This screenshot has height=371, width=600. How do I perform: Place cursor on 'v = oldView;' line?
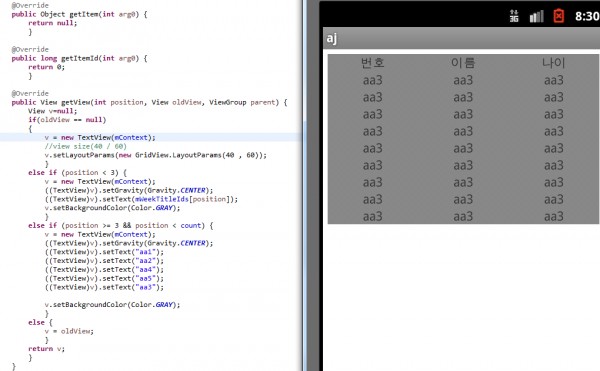point(69,331)
